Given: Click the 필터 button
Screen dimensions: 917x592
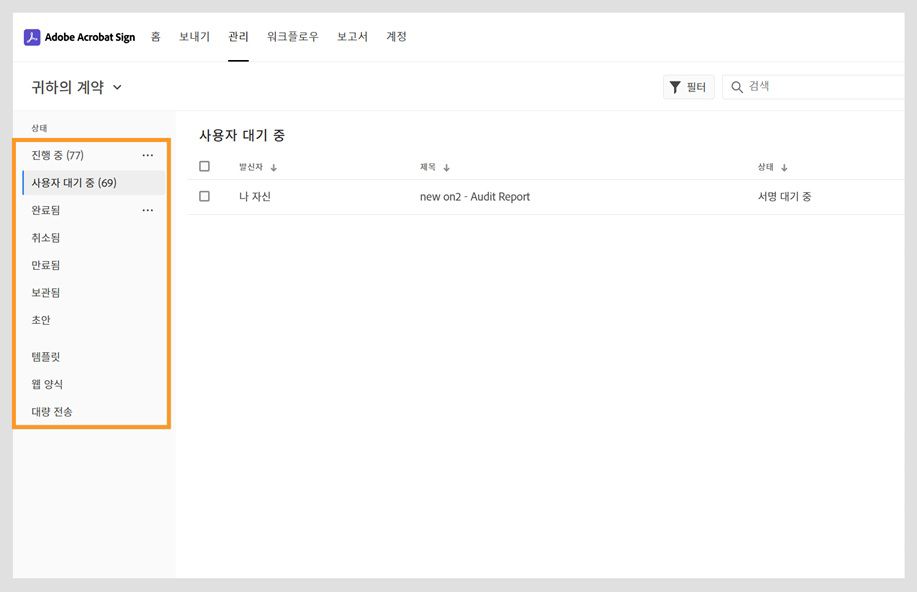Looking at the screenshot, I should pyautogui.click(x=688, y=86).
